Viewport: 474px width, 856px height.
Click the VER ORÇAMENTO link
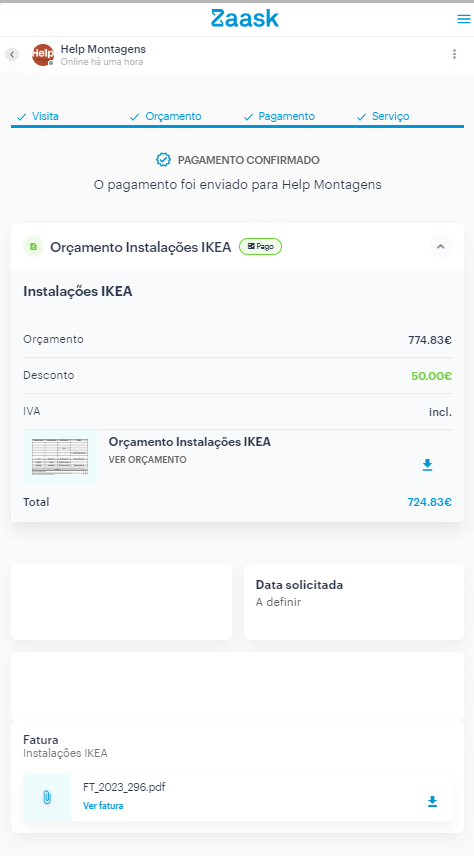pyautogui.click(x=147, y=460)
